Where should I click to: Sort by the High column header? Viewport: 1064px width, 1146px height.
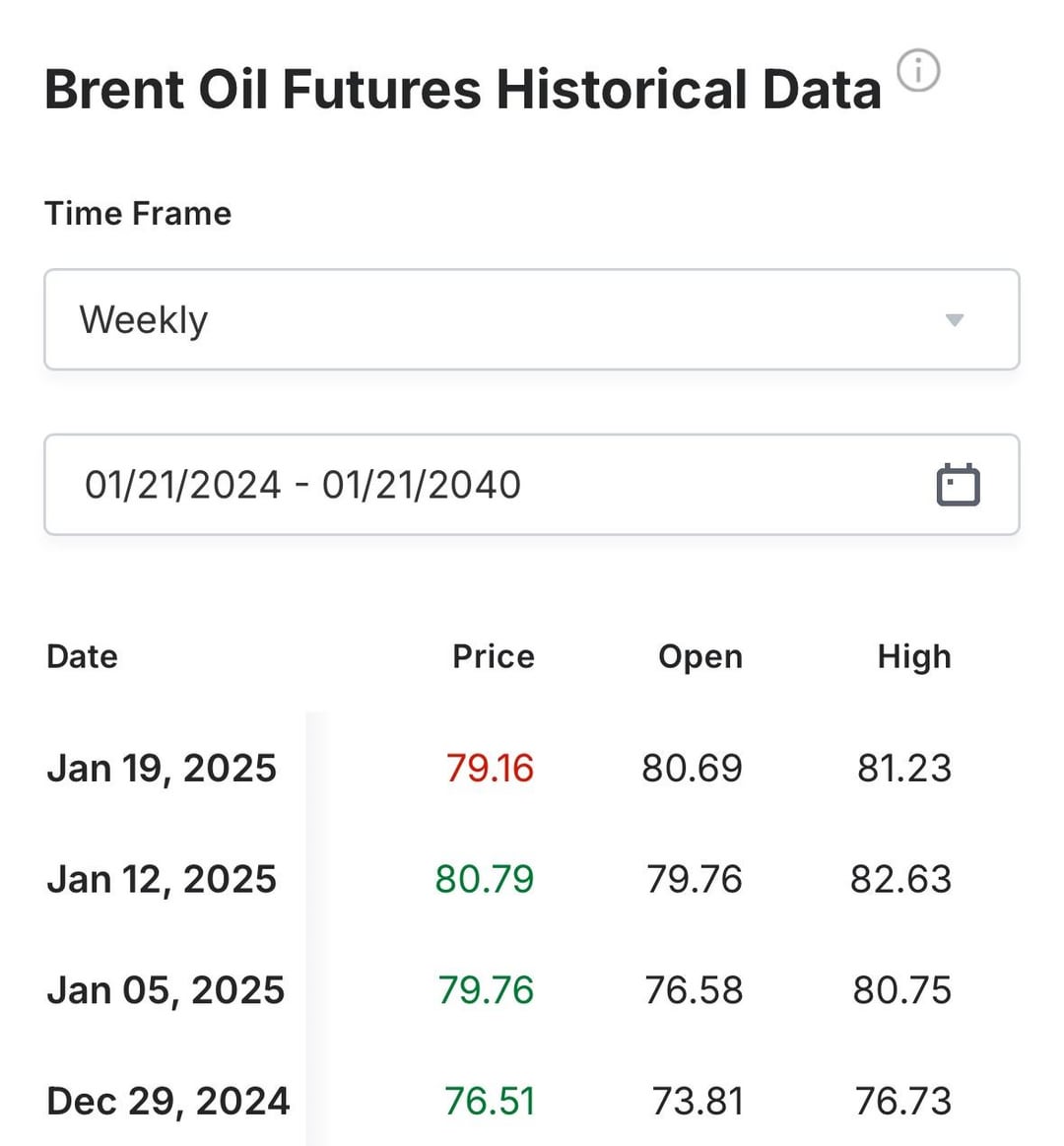pos(914,657)
